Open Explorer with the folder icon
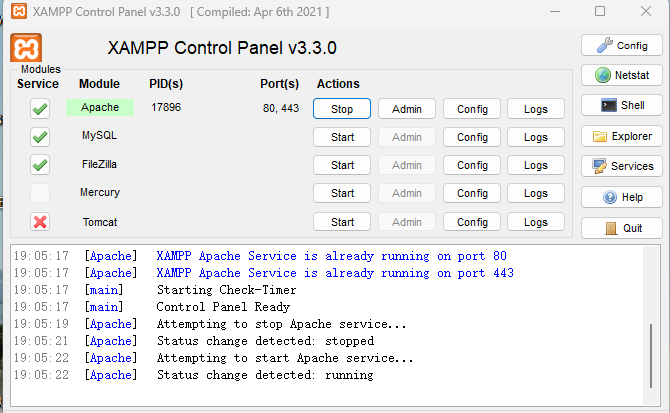Viewport: 670px width, 413px height. pyautogui.click(x=622, y=136)
